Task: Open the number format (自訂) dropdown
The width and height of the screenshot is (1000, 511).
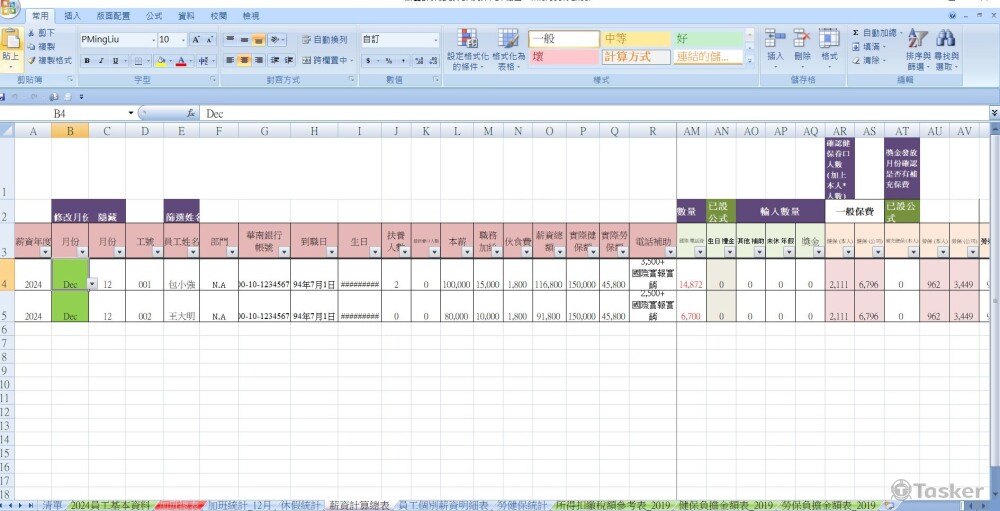Action: point(438,40)
